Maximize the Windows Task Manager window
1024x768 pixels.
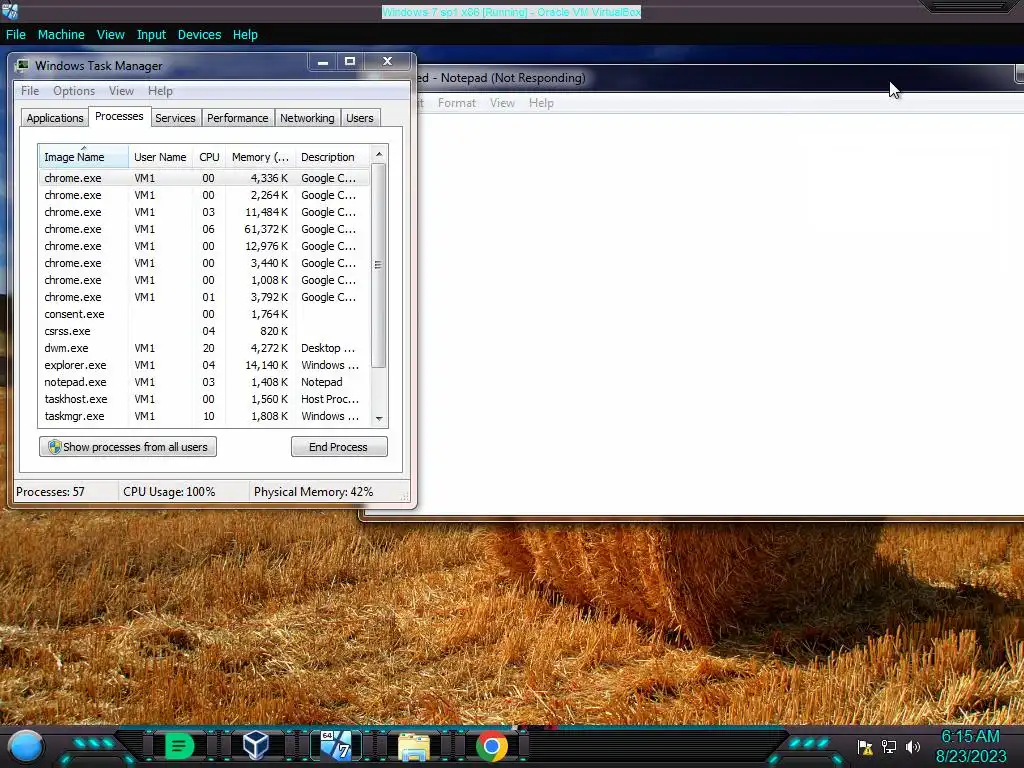tap(350, 61)
